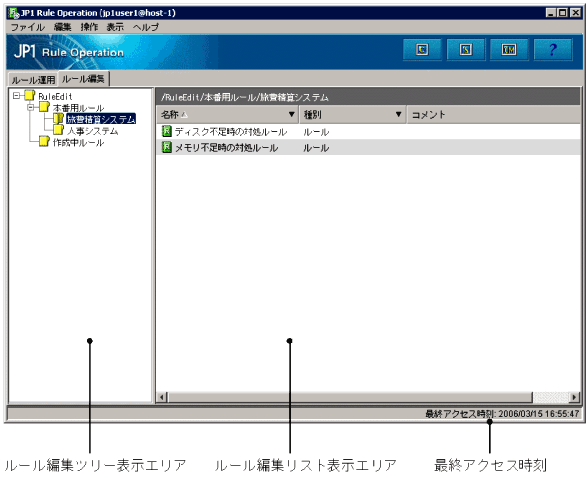Screen dimensions: 588x478
Task: Click the 旅費精算システム folder icon
Action: point(58,119)
